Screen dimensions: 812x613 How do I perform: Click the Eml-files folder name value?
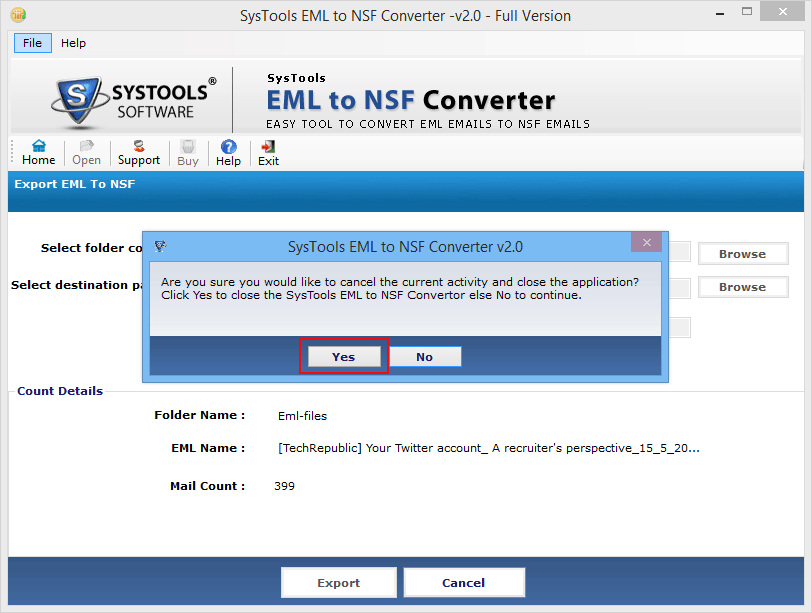[302, 416]
